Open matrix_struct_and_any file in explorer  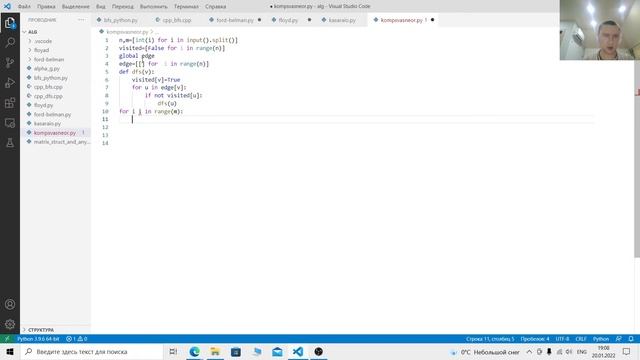pyautogui.click(x=61, y=142)
